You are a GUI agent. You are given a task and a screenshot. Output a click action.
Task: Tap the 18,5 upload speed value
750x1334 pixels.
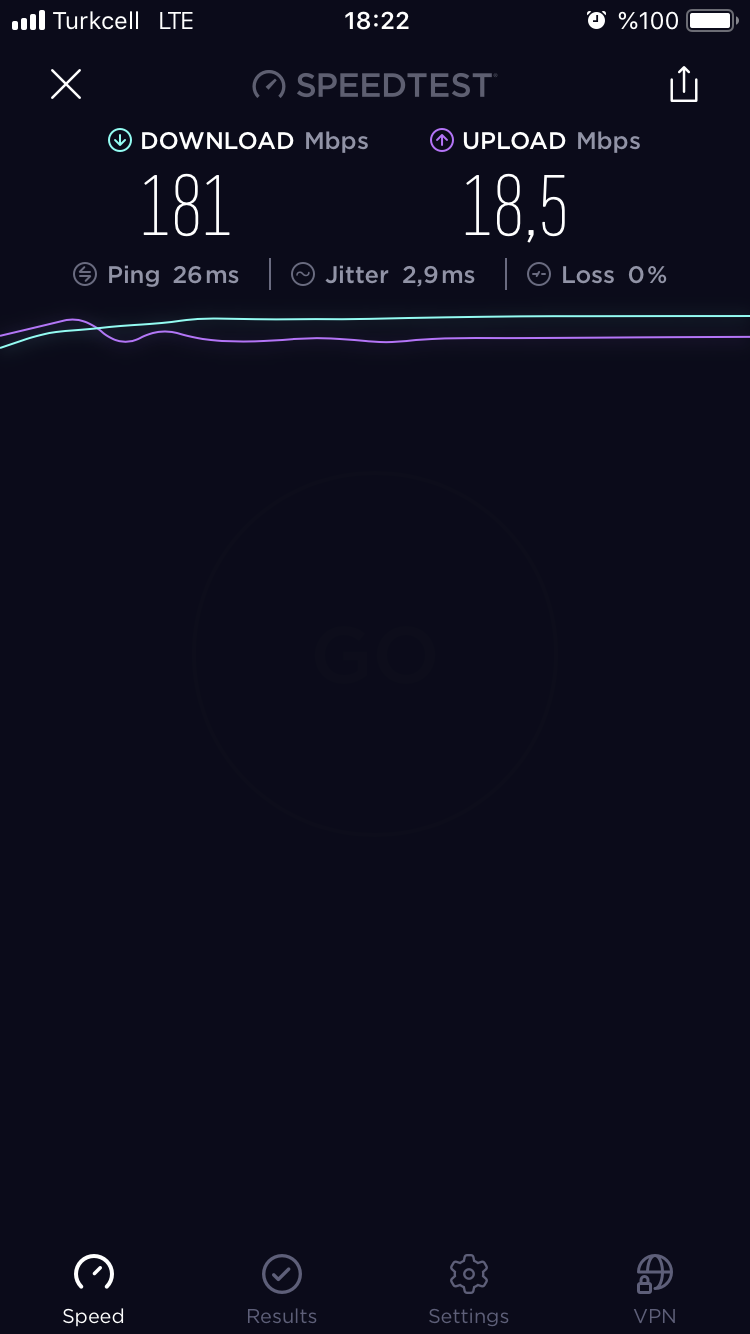[x=516, y=206]
